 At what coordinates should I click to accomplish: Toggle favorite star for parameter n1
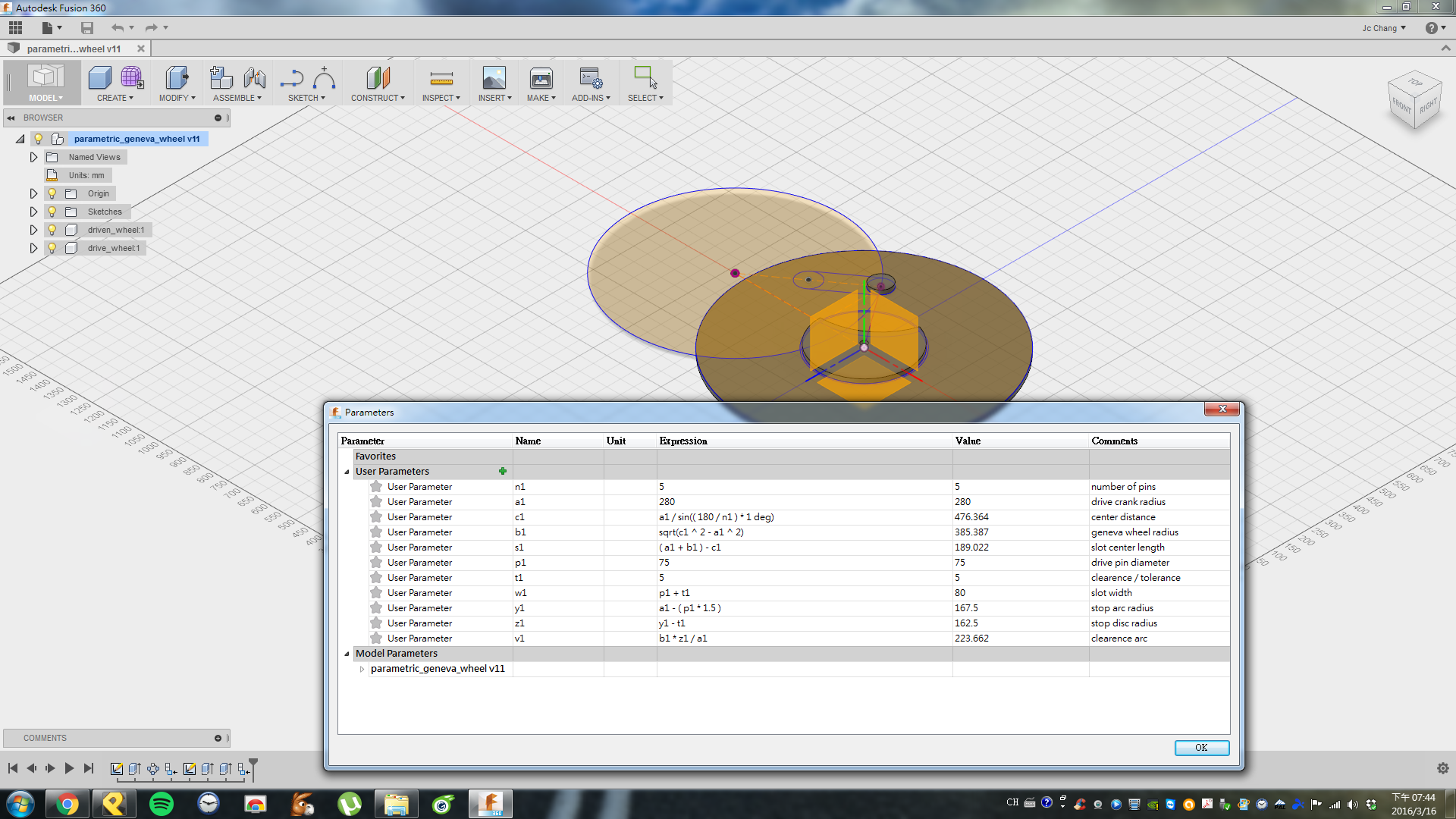[376, 486]
